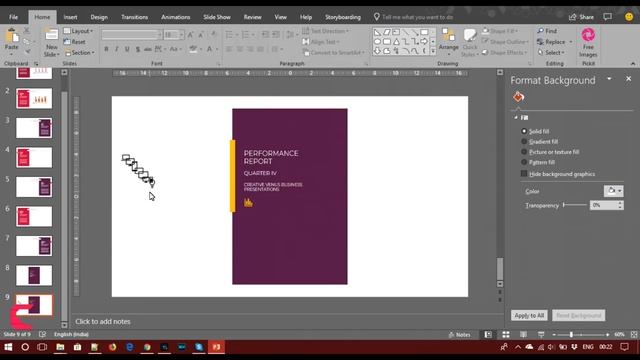Open the comments pane icon
The height and width of the screenshot is (360, 640).
pyautogui.click(x=608, y=17)
